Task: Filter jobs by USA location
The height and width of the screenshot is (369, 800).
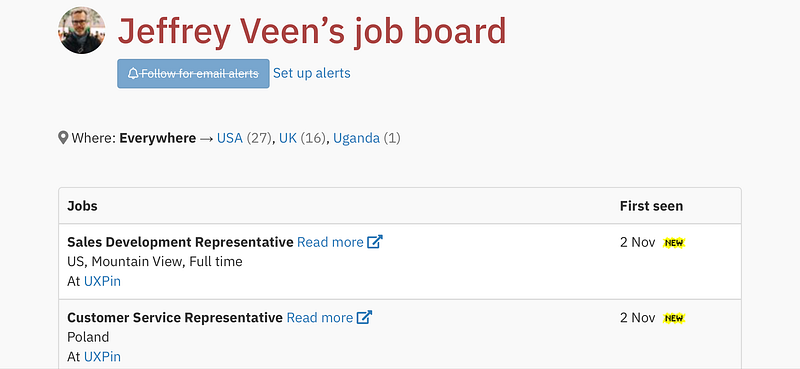Action: click(230, 138)
